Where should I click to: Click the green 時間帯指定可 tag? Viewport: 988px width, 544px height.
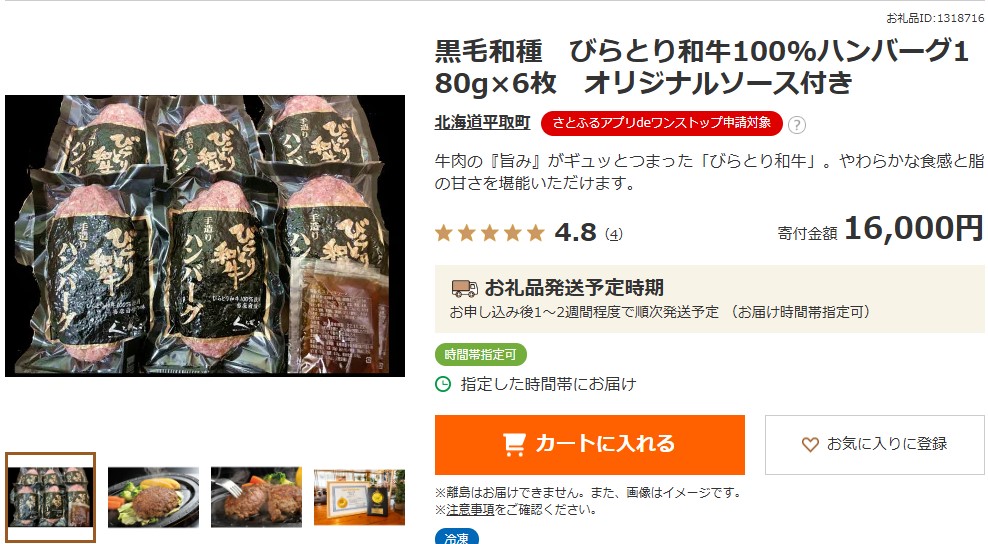pyautogui.click(x=481, y=355)
